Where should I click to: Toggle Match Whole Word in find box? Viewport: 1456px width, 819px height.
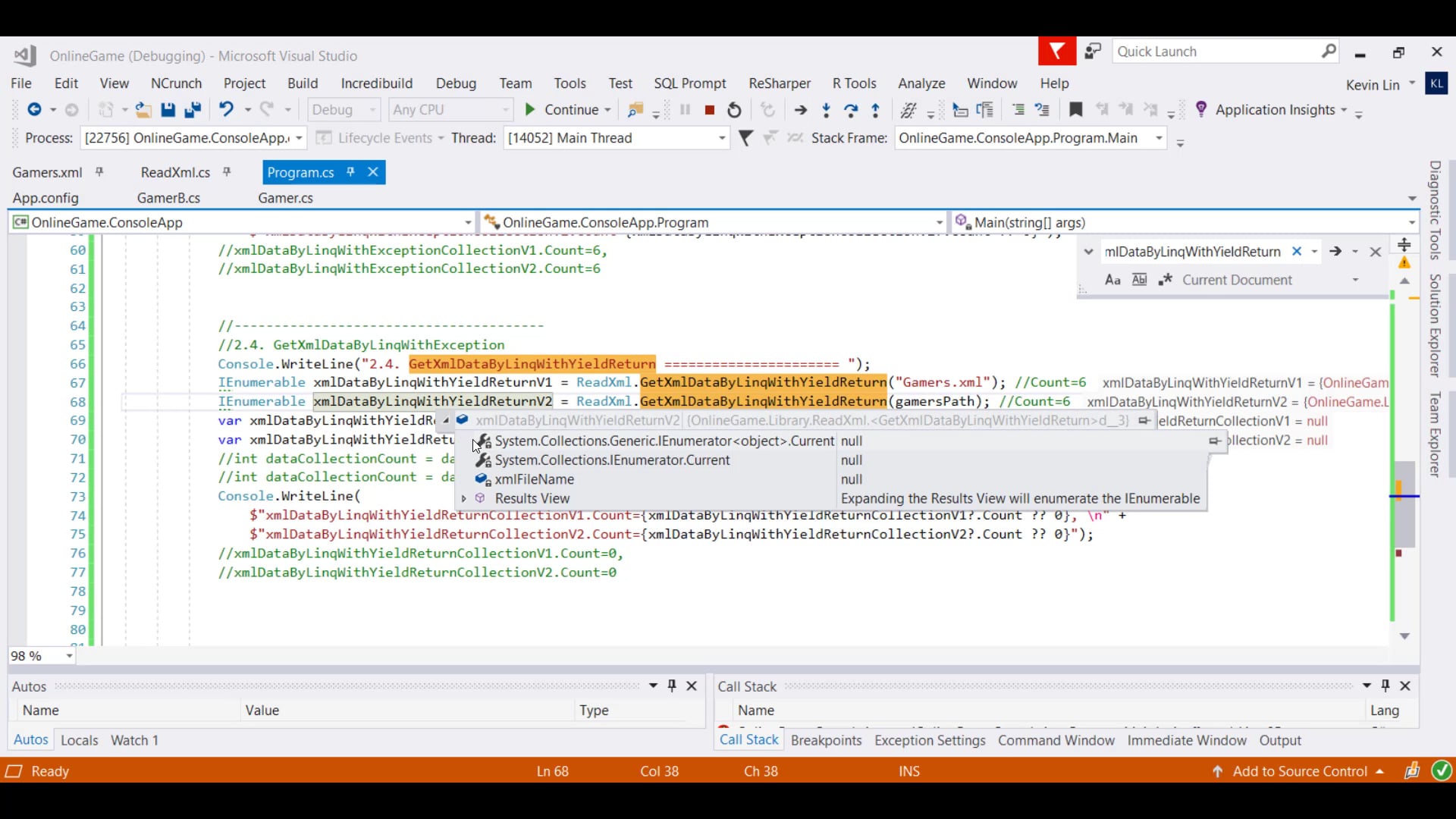tap(1139, 280)
